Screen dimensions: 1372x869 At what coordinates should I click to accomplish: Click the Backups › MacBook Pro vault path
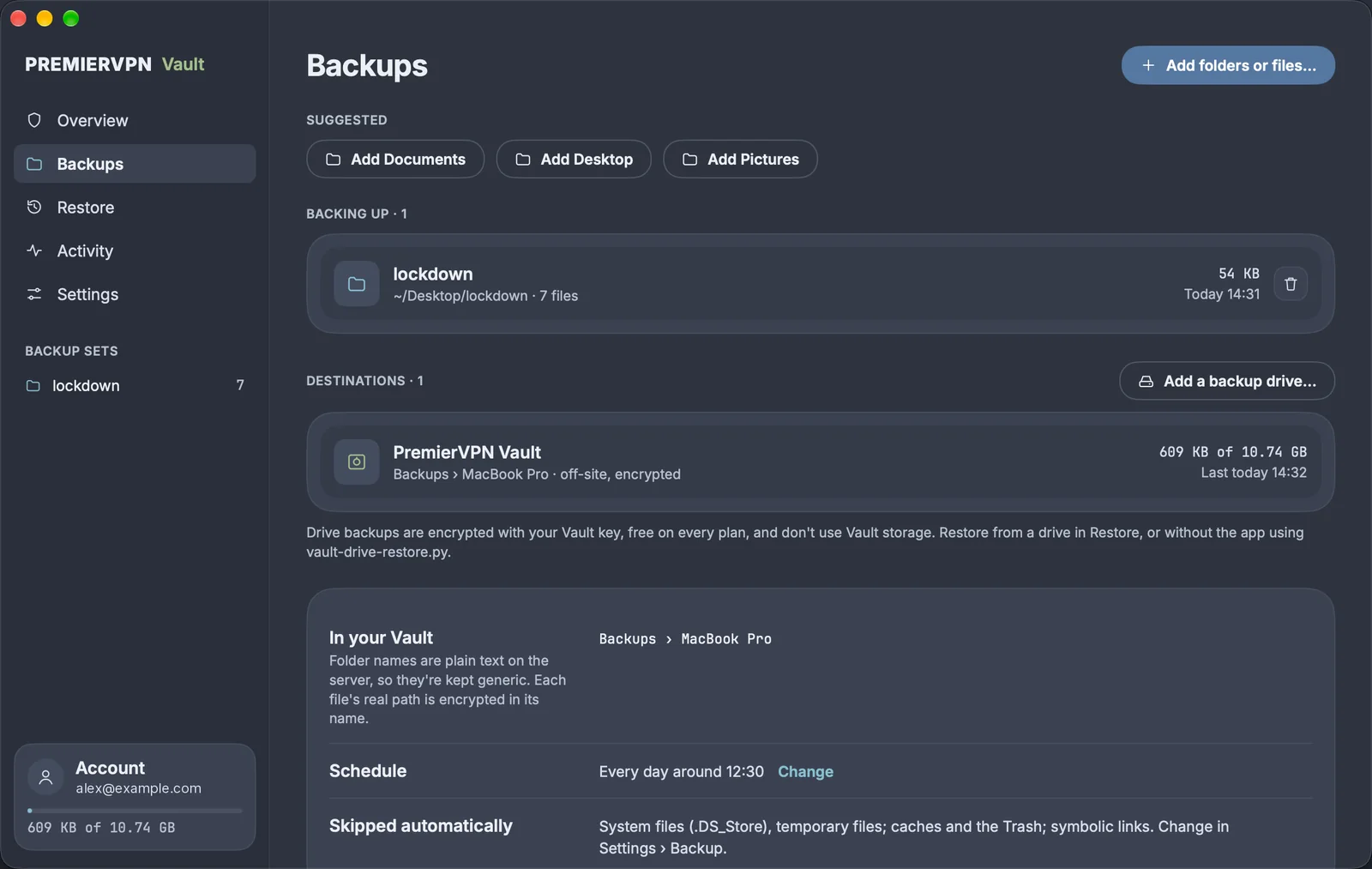685,639
